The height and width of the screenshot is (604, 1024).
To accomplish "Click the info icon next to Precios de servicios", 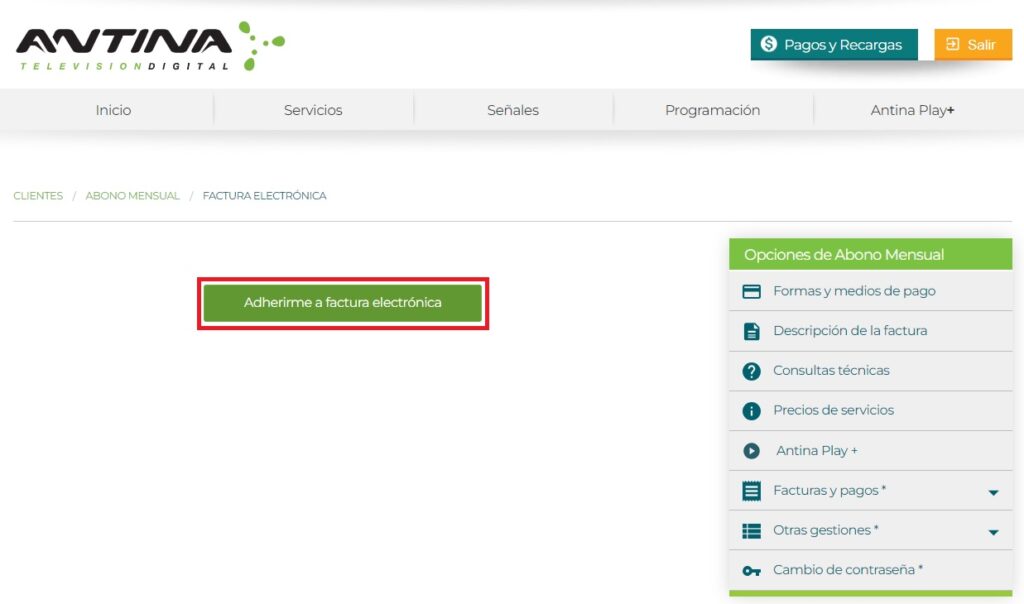I will click(x=752, y=411).
